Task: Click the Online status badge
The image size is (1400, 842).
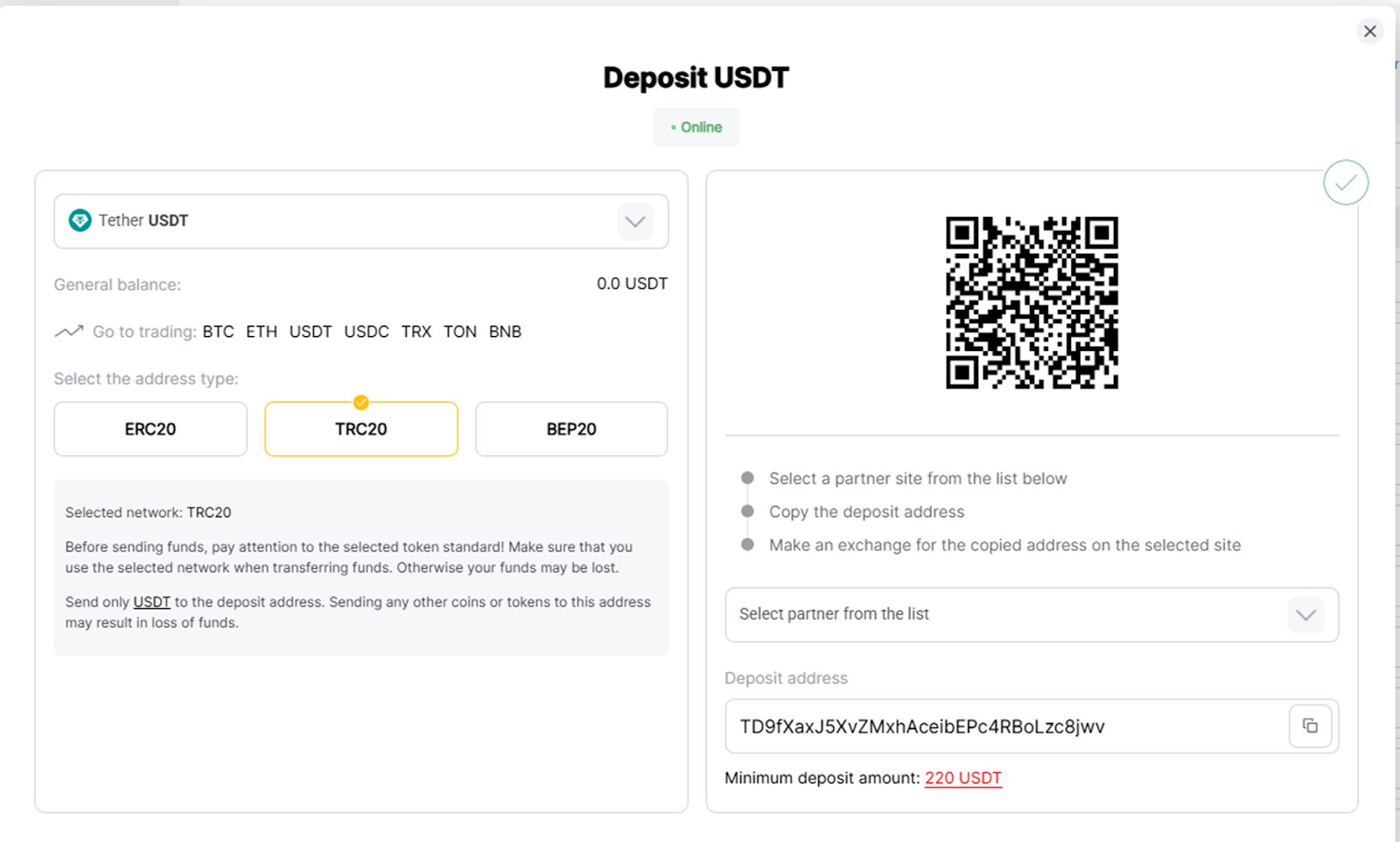Action: [x=696, y=128]
